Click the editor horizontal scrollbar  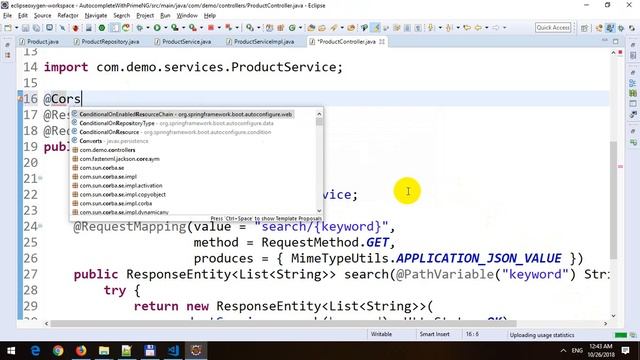tap(283, 324)
